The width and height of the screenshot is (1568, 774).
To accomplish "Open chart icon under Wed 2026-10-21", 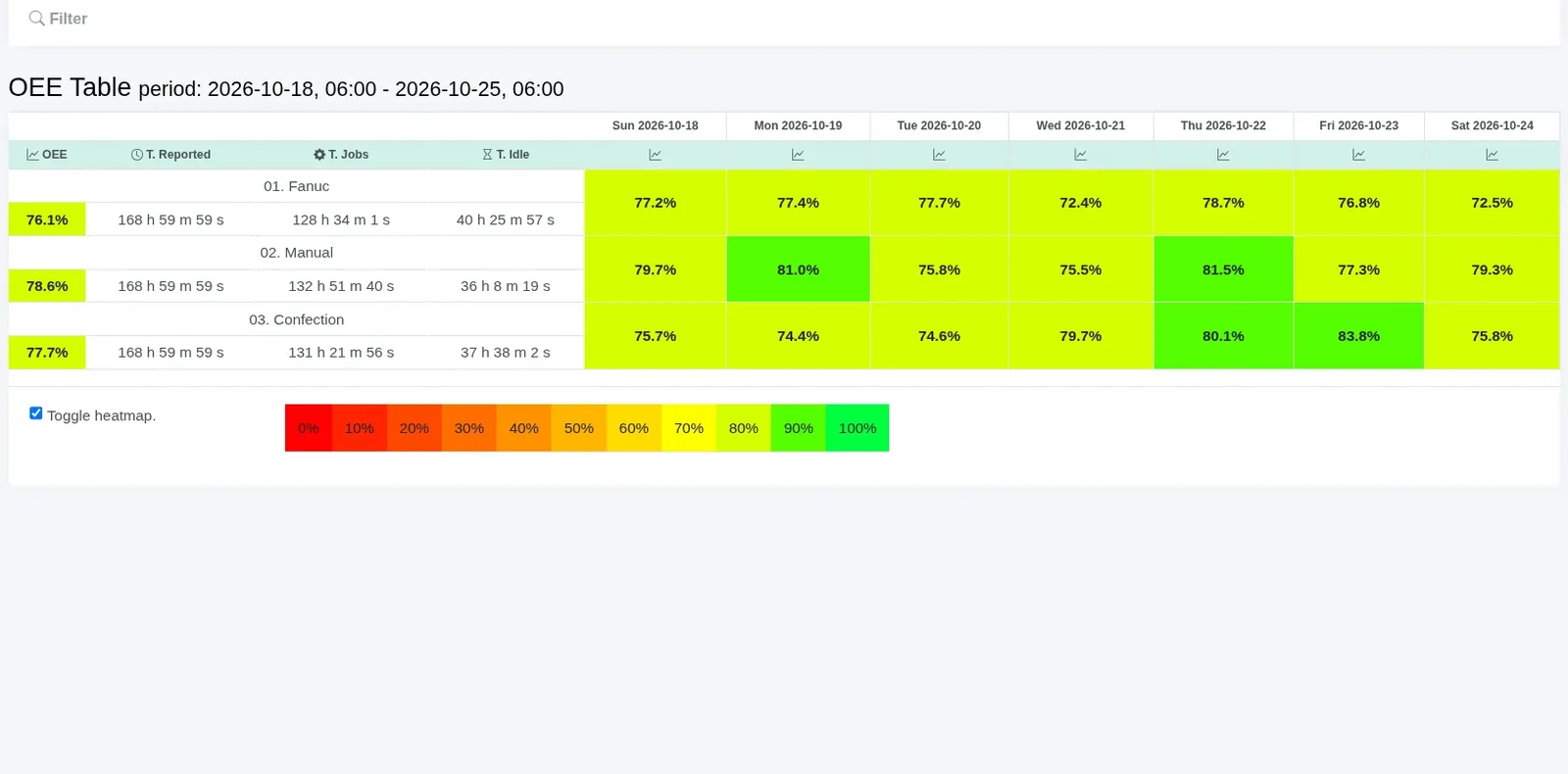I will coord(1080,155).
